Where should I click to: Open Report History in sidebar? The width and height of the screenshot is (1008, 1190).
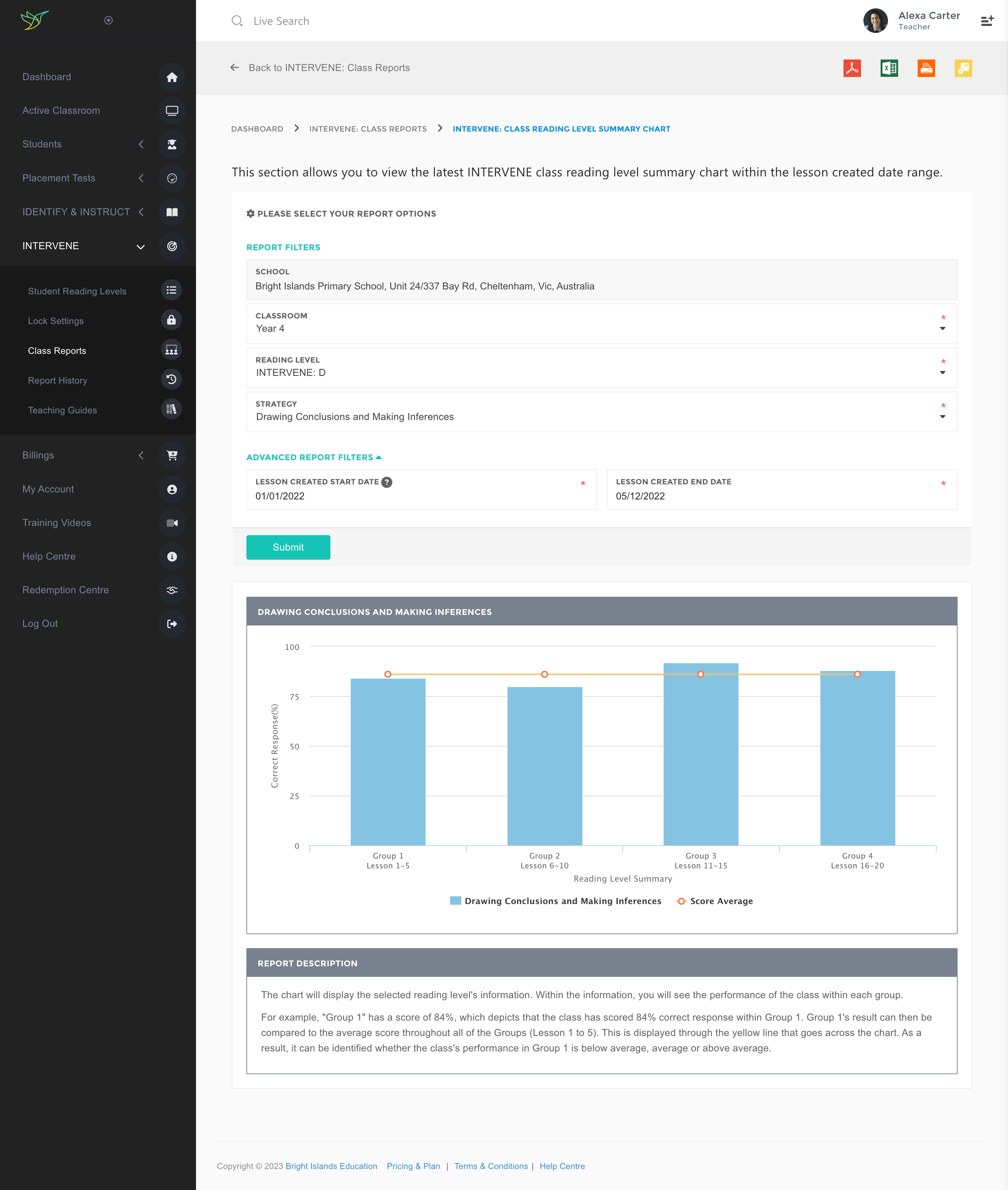[58, 380]
